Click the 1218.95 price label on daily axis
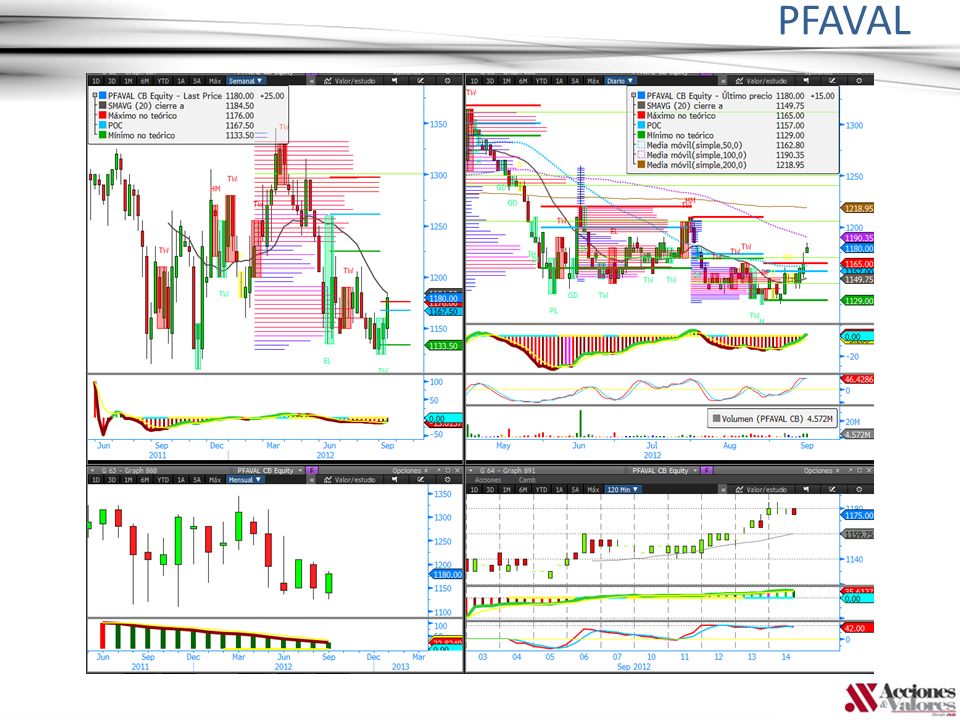960x720 pixels. click(858, 208)
